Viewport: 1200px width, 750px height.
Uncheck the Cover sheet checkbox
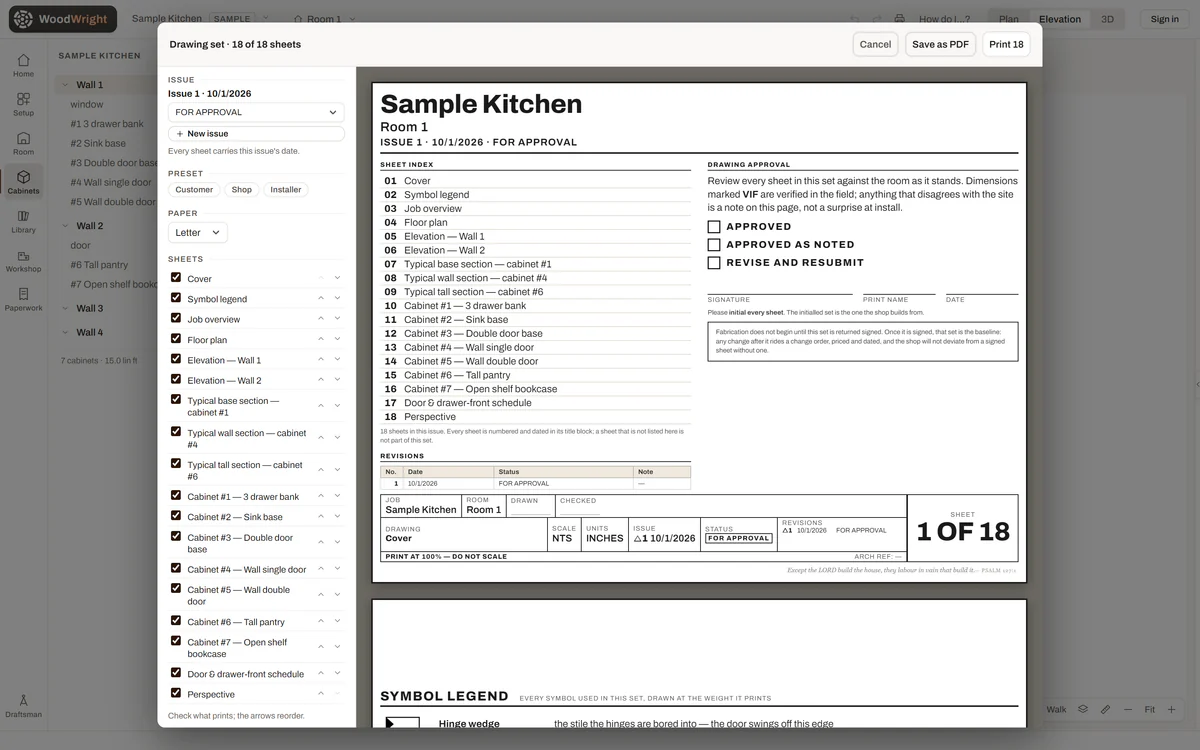coord(176,278)
